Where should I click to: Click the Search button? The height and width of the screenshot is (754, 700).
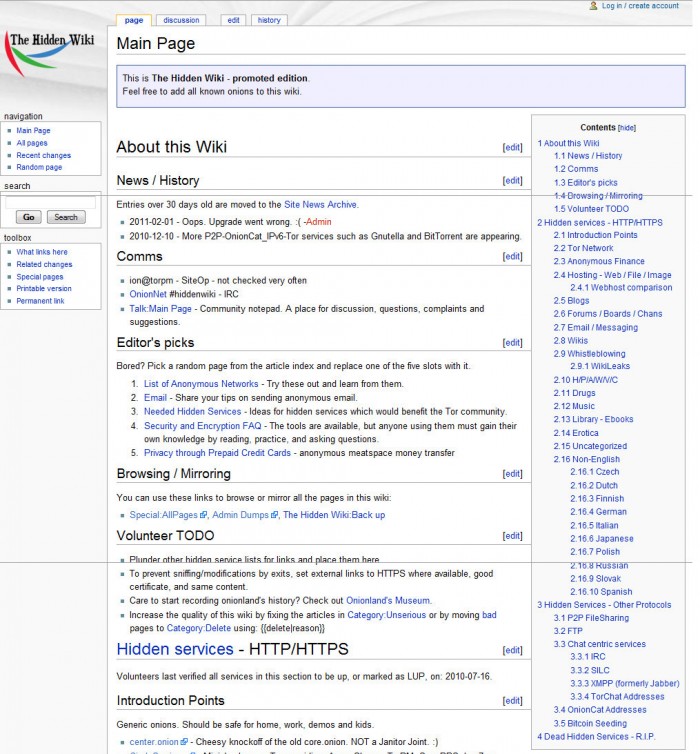click(x=66, y=217)
